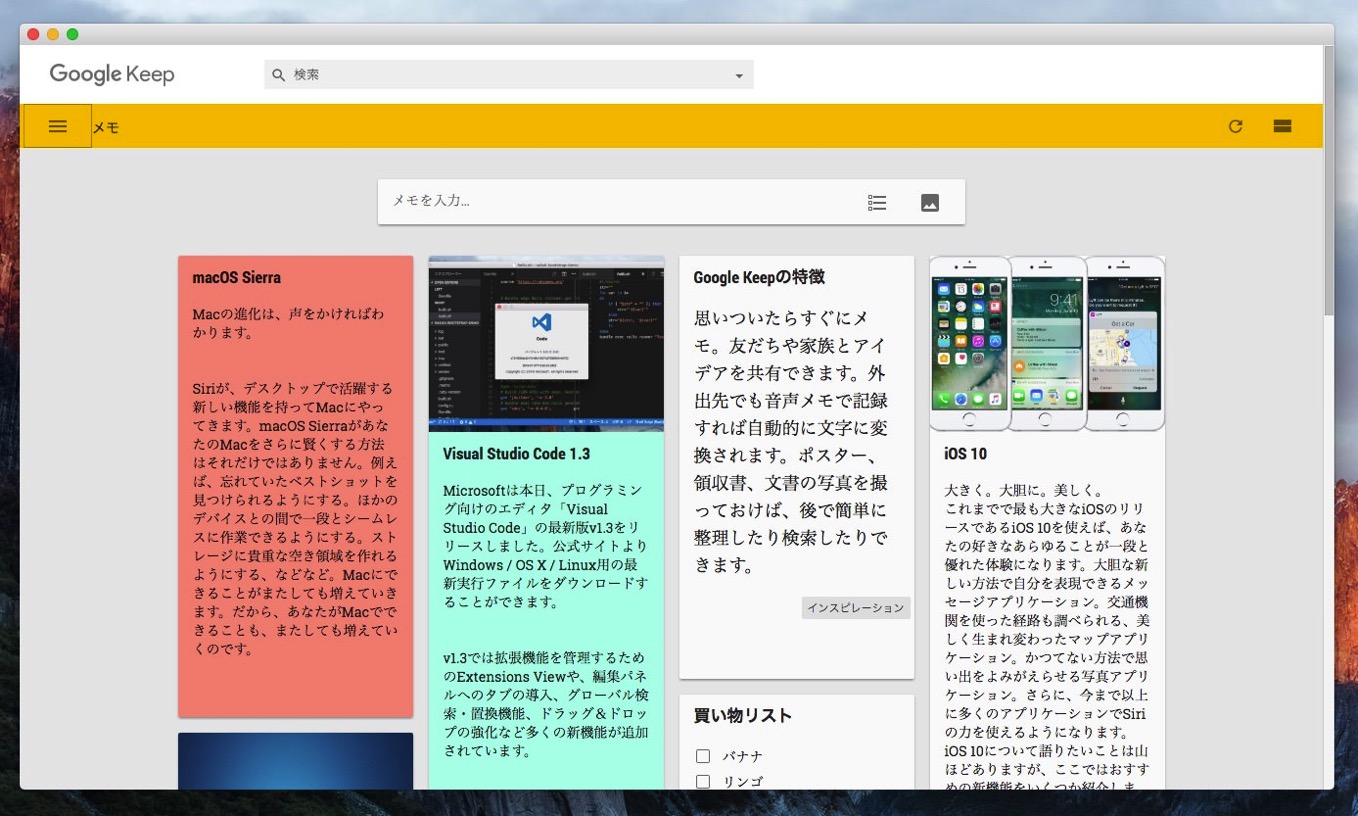Click the インスピレーション label tag

(x=856, y=608)
